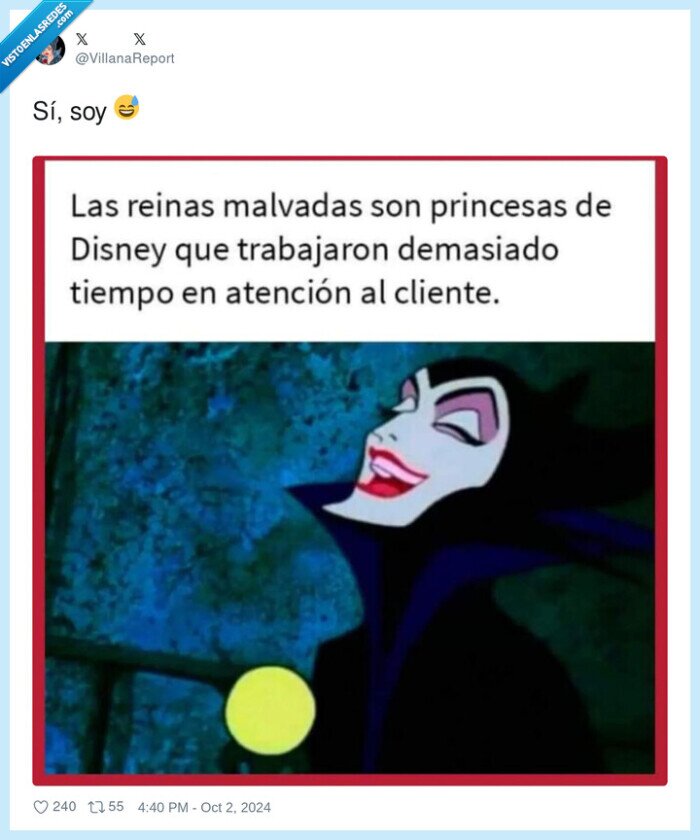Click the second X logo above the handle
700x840 pixels.
point(140,39)
